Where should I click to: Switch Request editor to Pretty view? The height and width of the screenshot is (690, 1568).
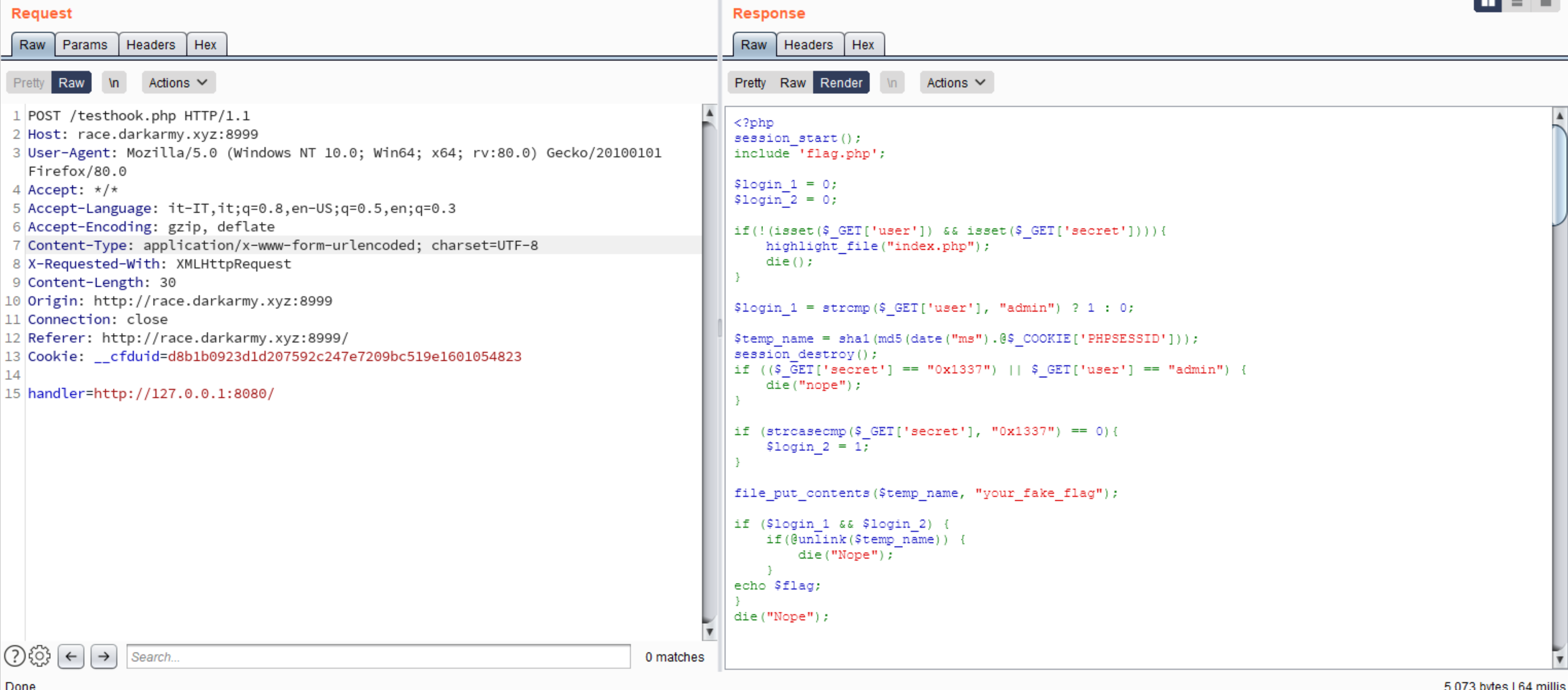[29, 83]
